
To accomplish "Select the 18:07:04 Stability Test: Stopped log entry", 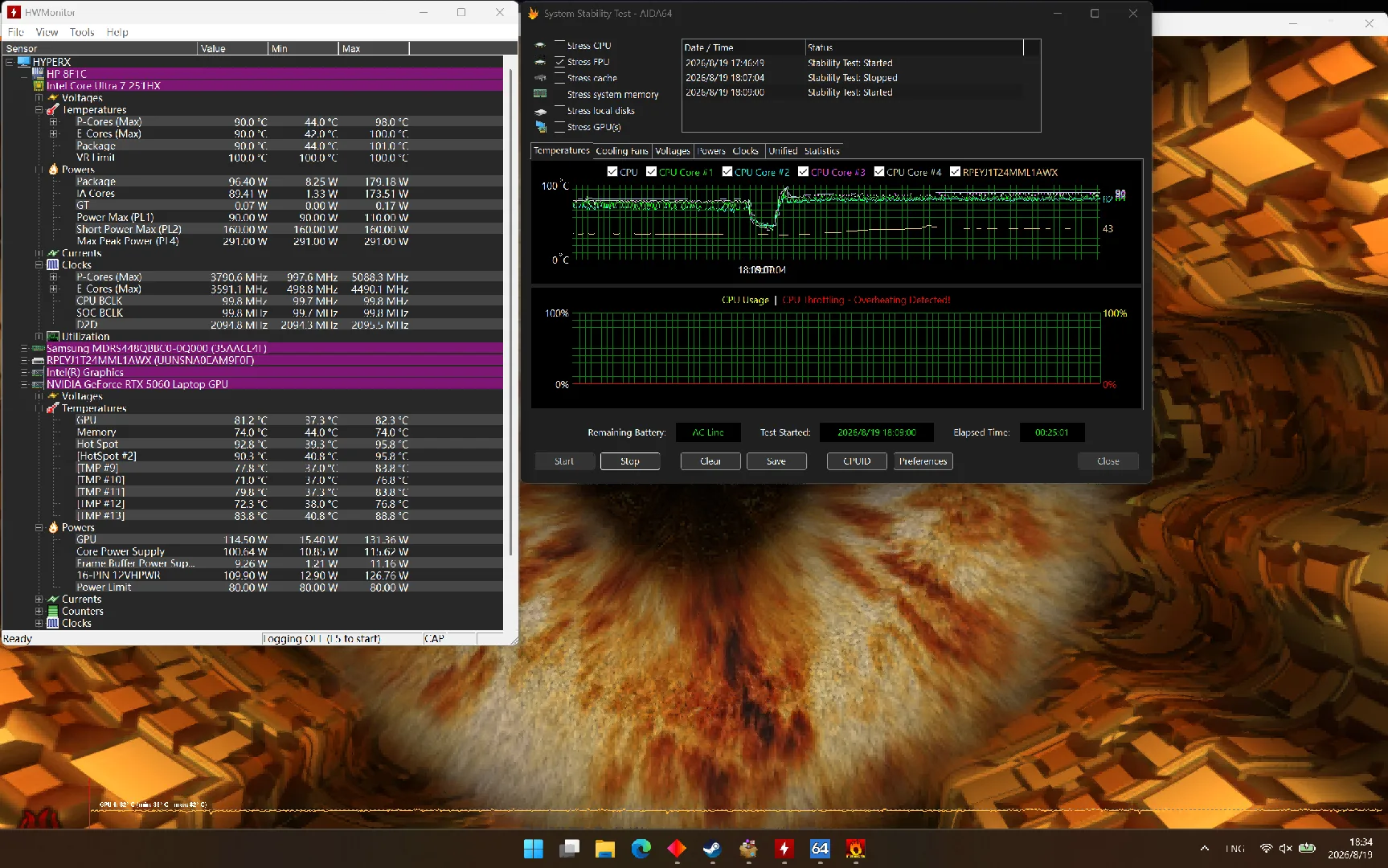I will click(853, 78).
